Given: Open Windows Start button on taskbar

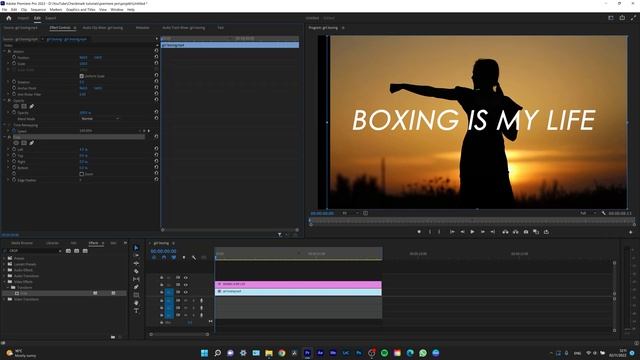Looking at the screenshot, I should coord(204,353).
